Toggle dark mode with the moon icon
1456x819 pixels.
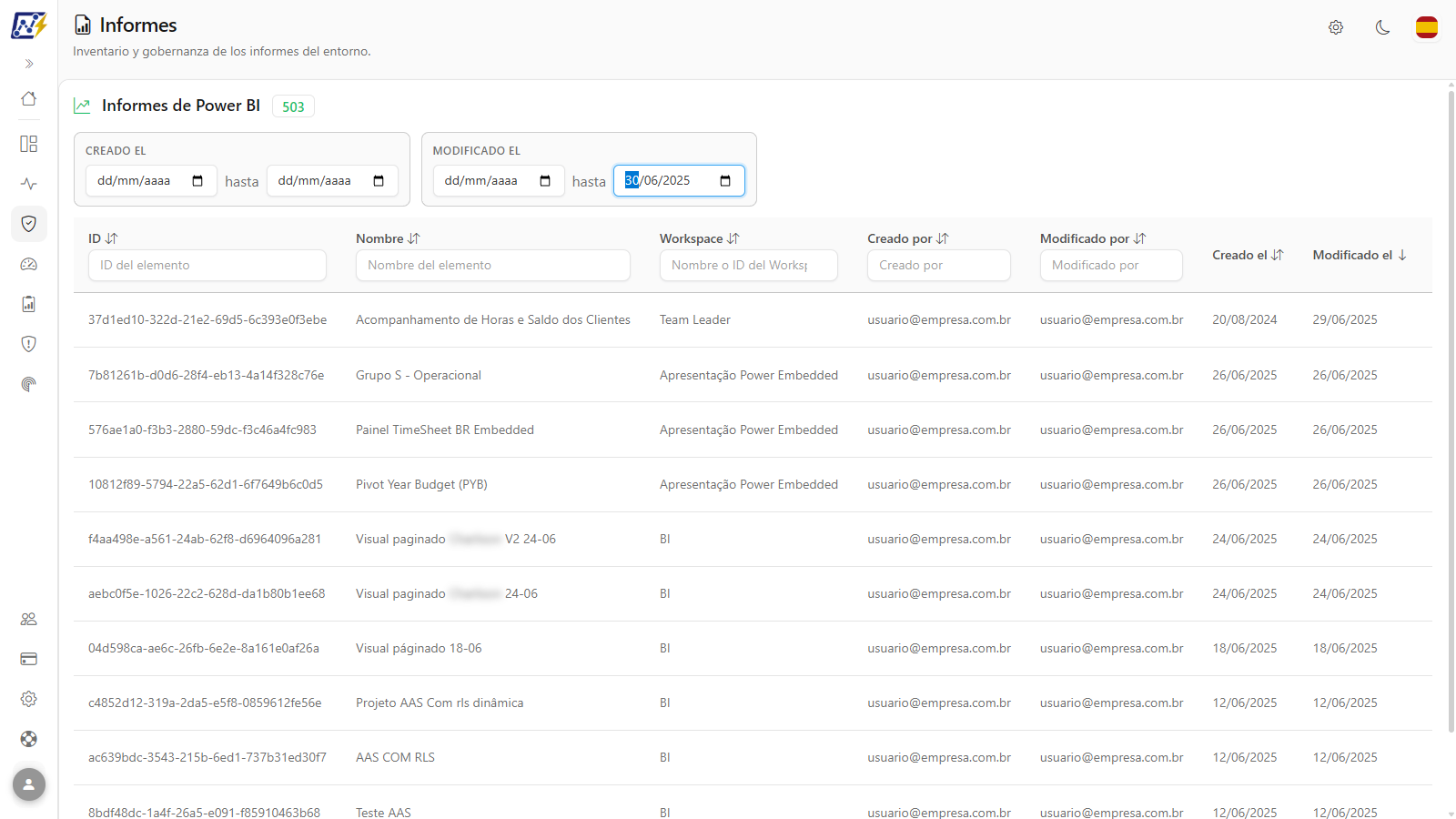(x=1382, y=27)
